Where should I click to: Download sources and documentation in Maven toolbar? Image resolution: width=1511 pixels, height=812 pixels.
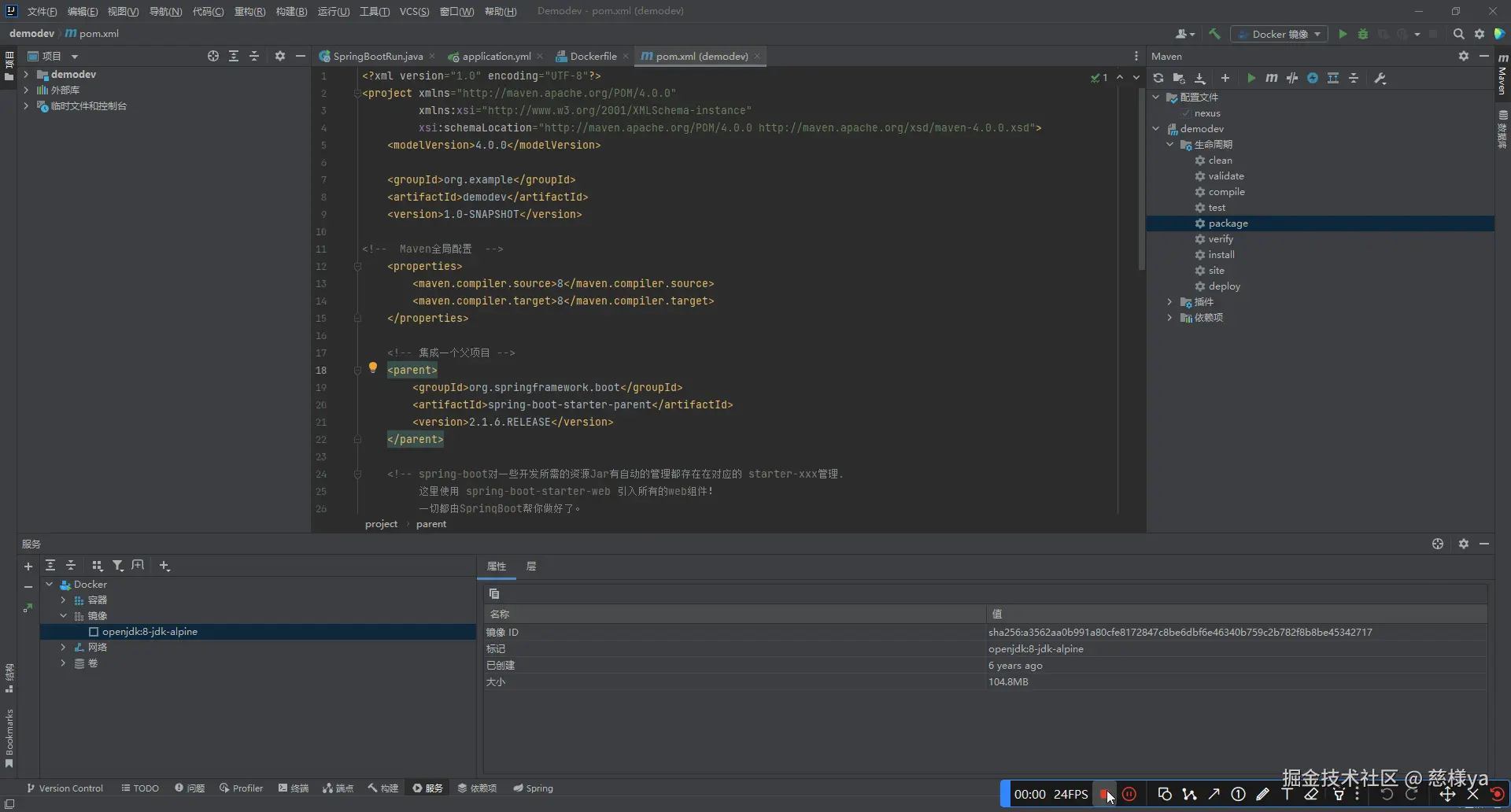(1200, 78)
